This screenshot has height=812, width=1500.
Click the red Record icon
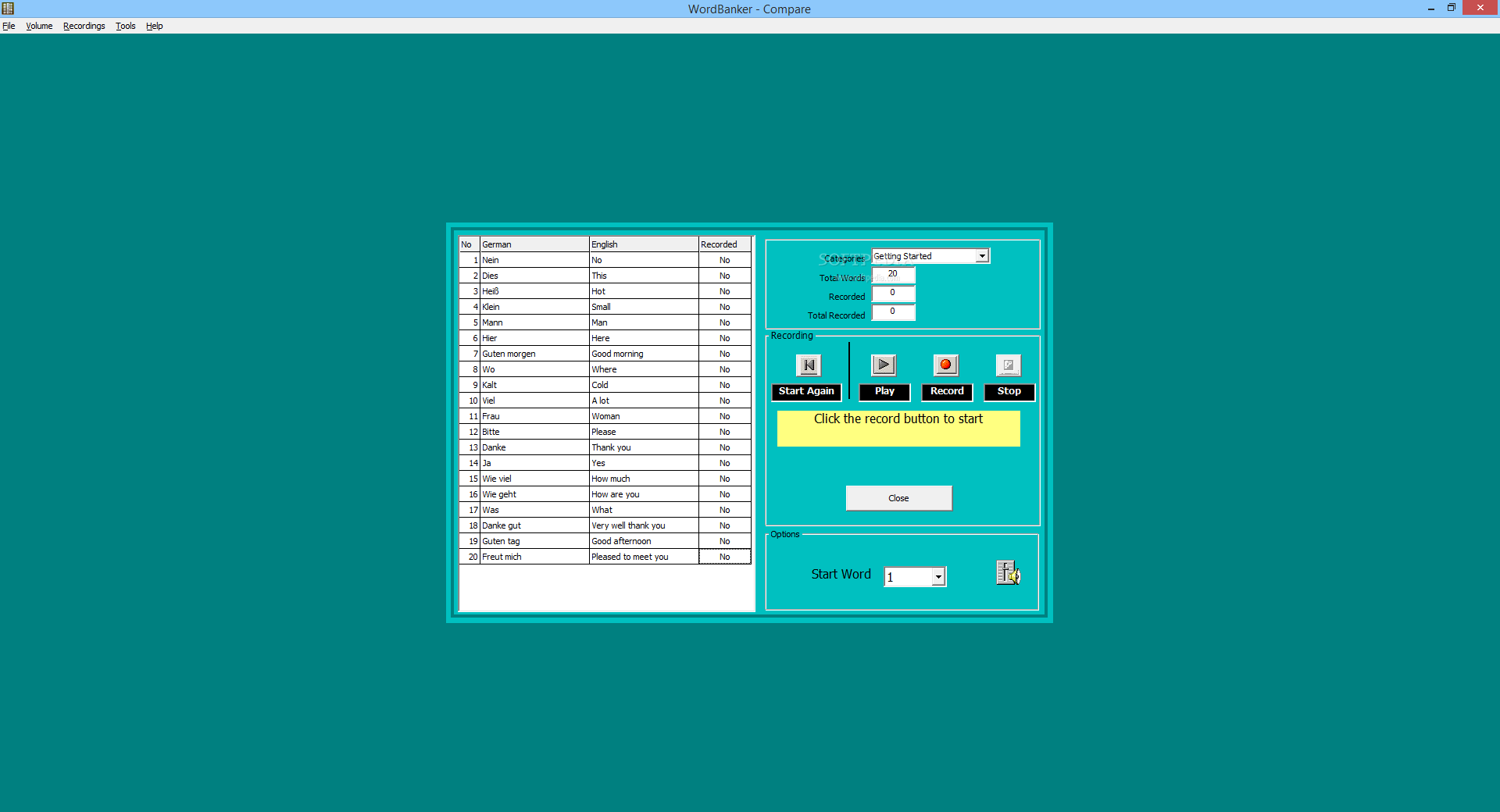pyautogui.click(x=946, y=365)
